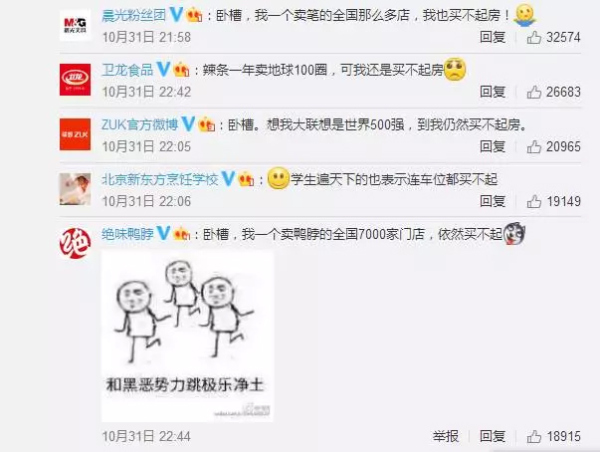This screenshot has width=600, height=452.
Task: Click 北京新东方烹饪学校 chef avatar
Action: coord(75,189)
